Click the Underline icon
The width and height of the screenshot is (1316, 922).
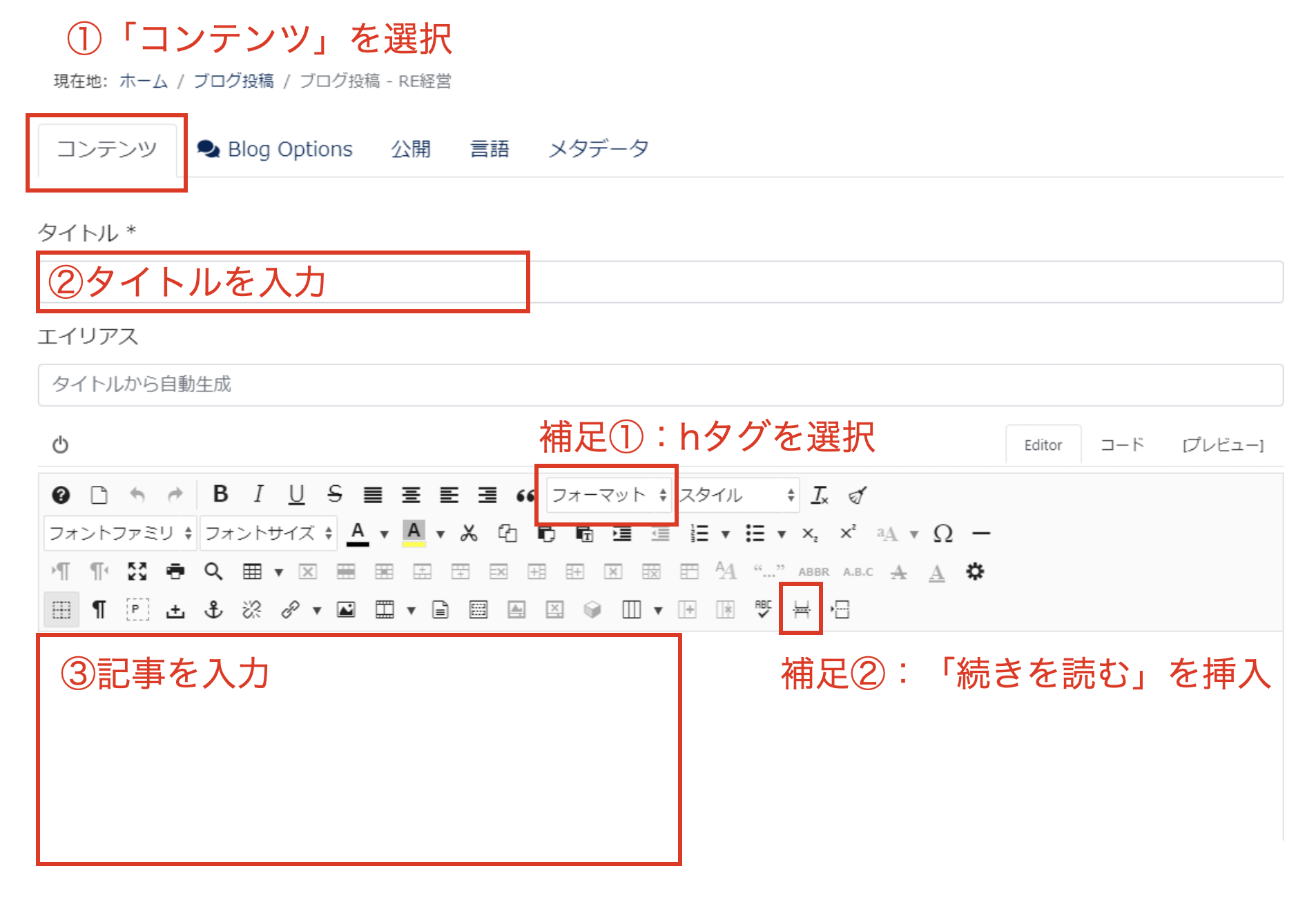tap(296, 494)
